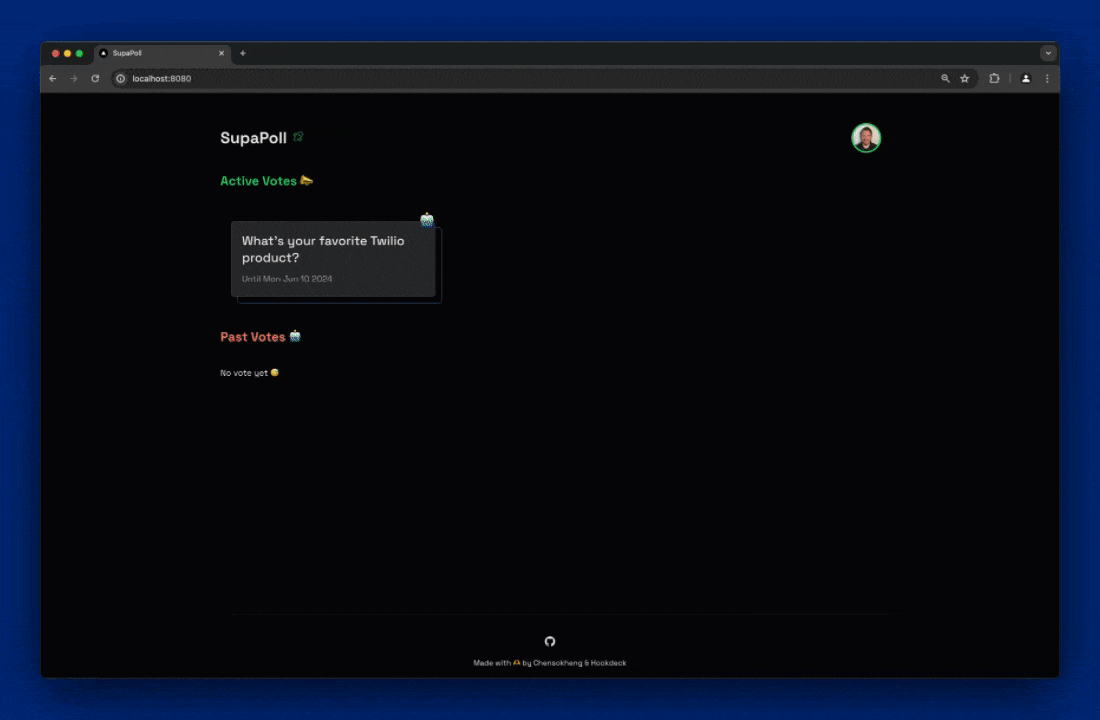Viewport: 1100px width, 720px height.
Task: Open the Chrome three-dot menu
Action: pyautogui.click(x=1047, y=79)
